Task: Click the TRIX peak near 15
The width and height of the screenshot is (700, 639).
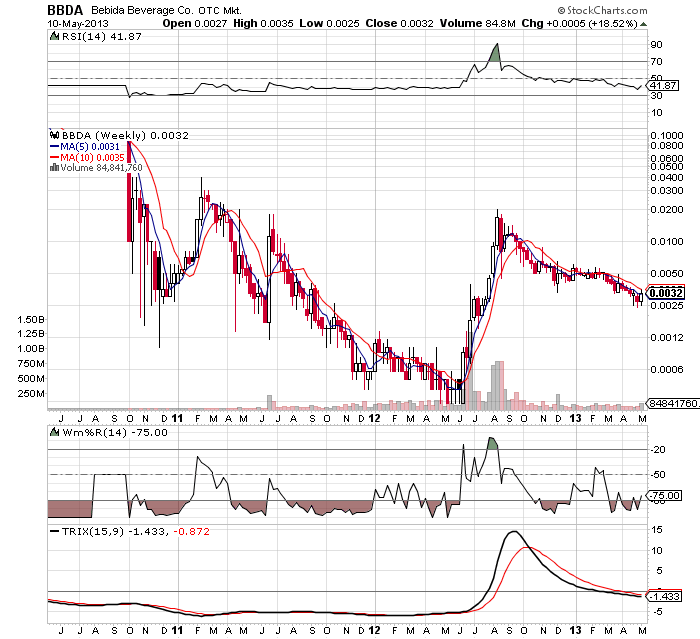Action: (513, 532)
